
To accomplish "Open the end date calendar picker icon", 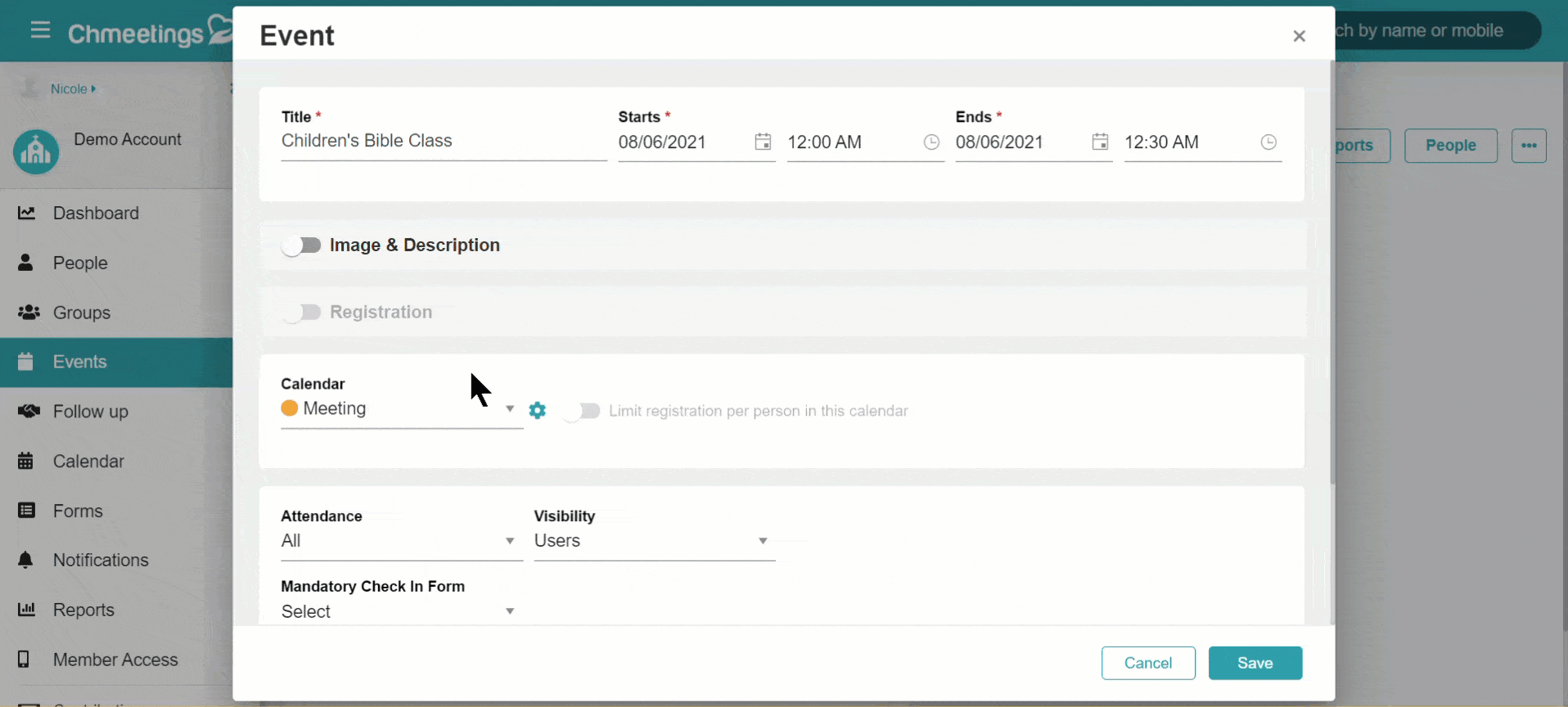I will (x=1100, y=142).
